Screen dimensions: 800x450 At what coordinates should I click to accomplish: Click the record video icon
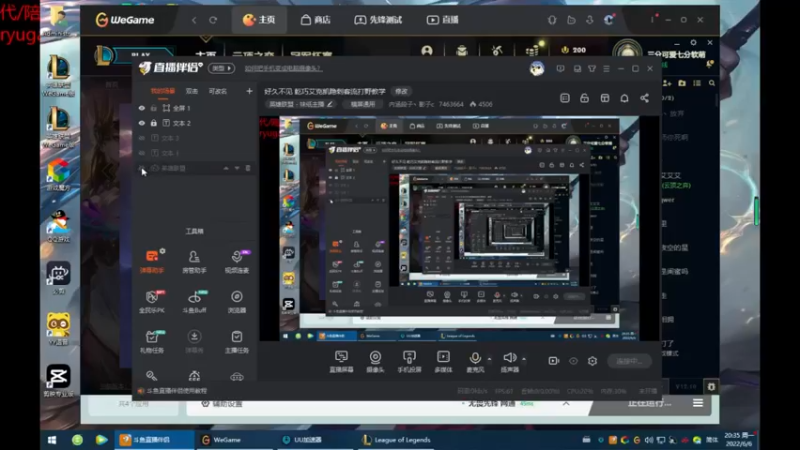point(554,361)
